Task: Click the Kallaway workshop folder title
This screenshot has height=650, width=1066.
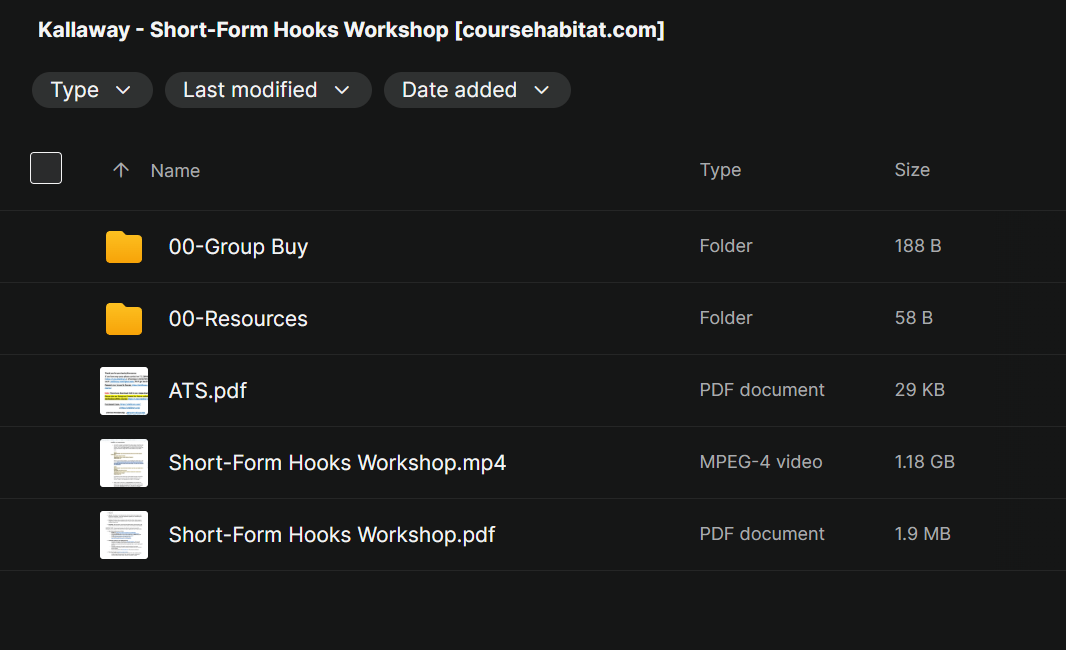Action: coord(351,30)
